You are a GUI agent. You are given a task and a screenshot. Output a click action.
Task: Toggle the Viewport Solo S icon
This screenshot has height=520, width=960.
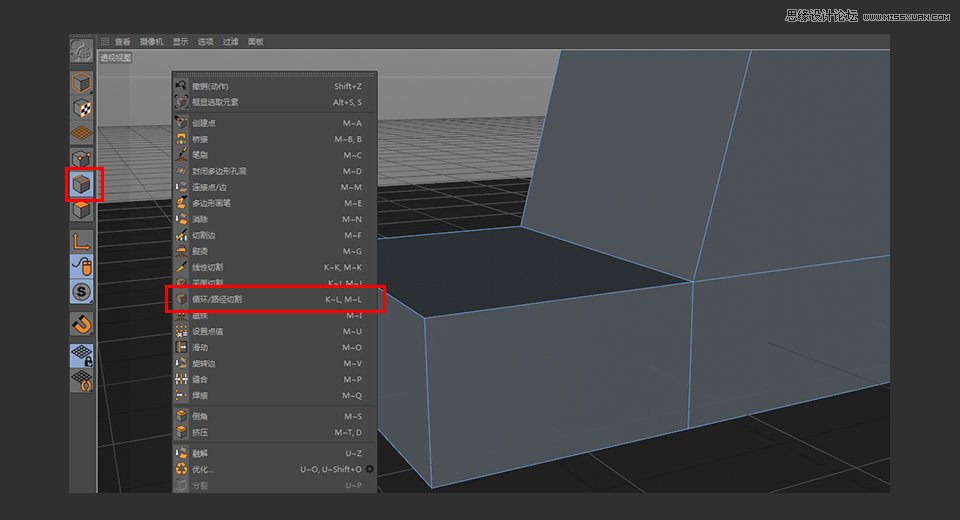(x=81, y=292)
